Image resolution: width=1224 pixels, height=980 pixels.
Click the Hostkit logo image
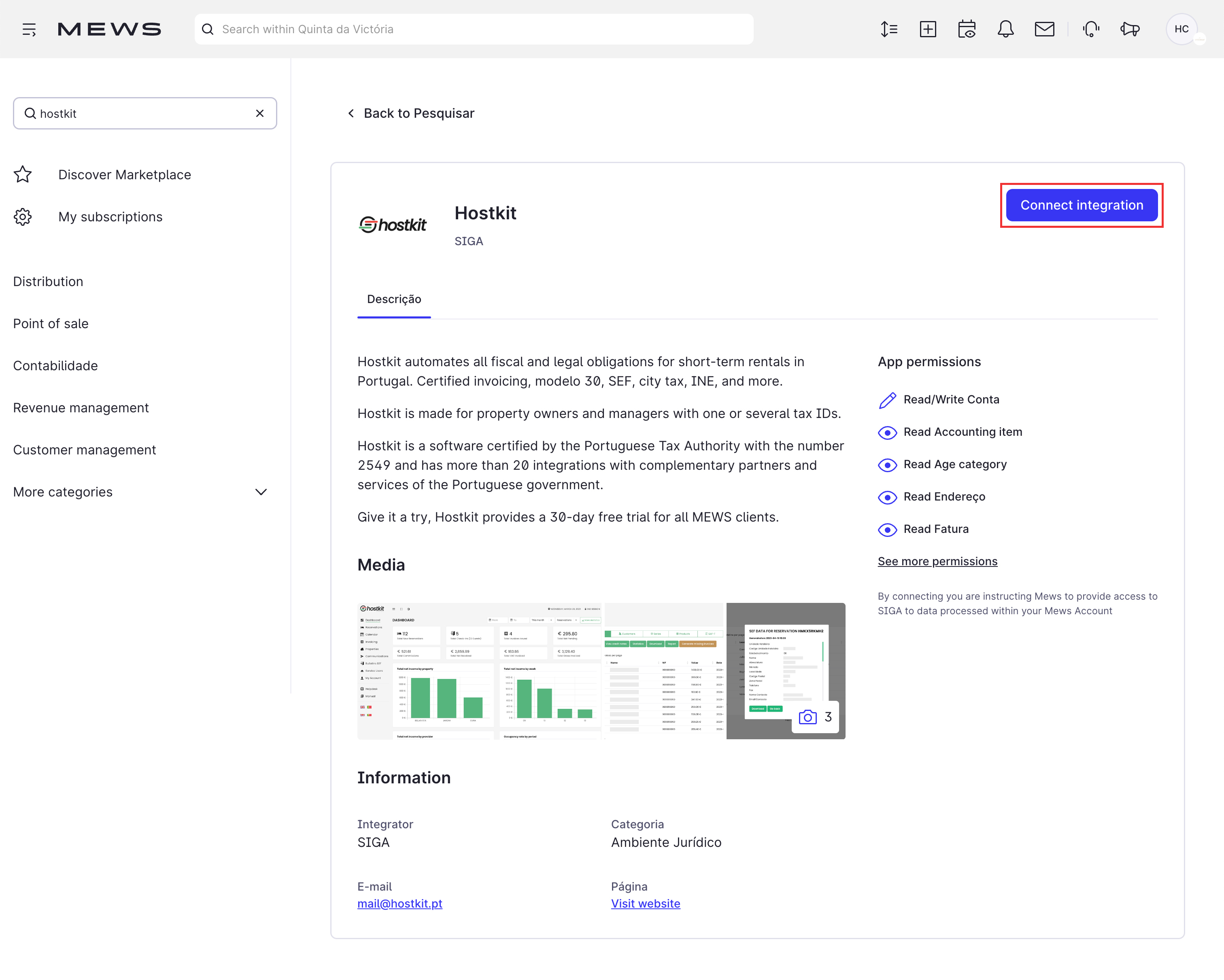coord(392,225)
